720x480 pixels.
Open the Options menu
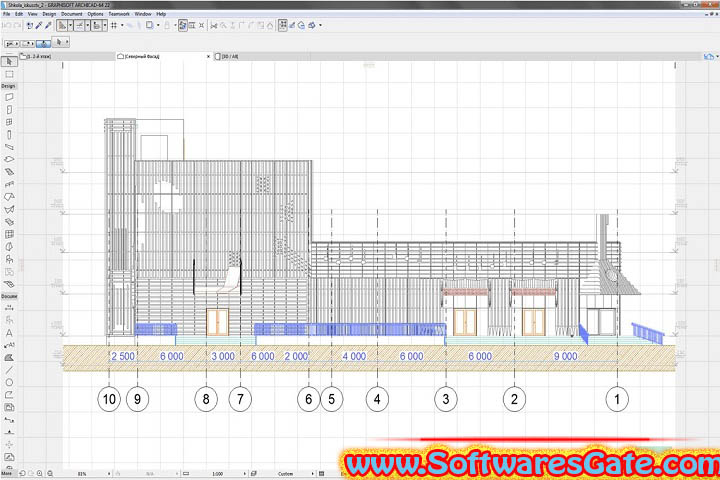(x=96, y=14)
